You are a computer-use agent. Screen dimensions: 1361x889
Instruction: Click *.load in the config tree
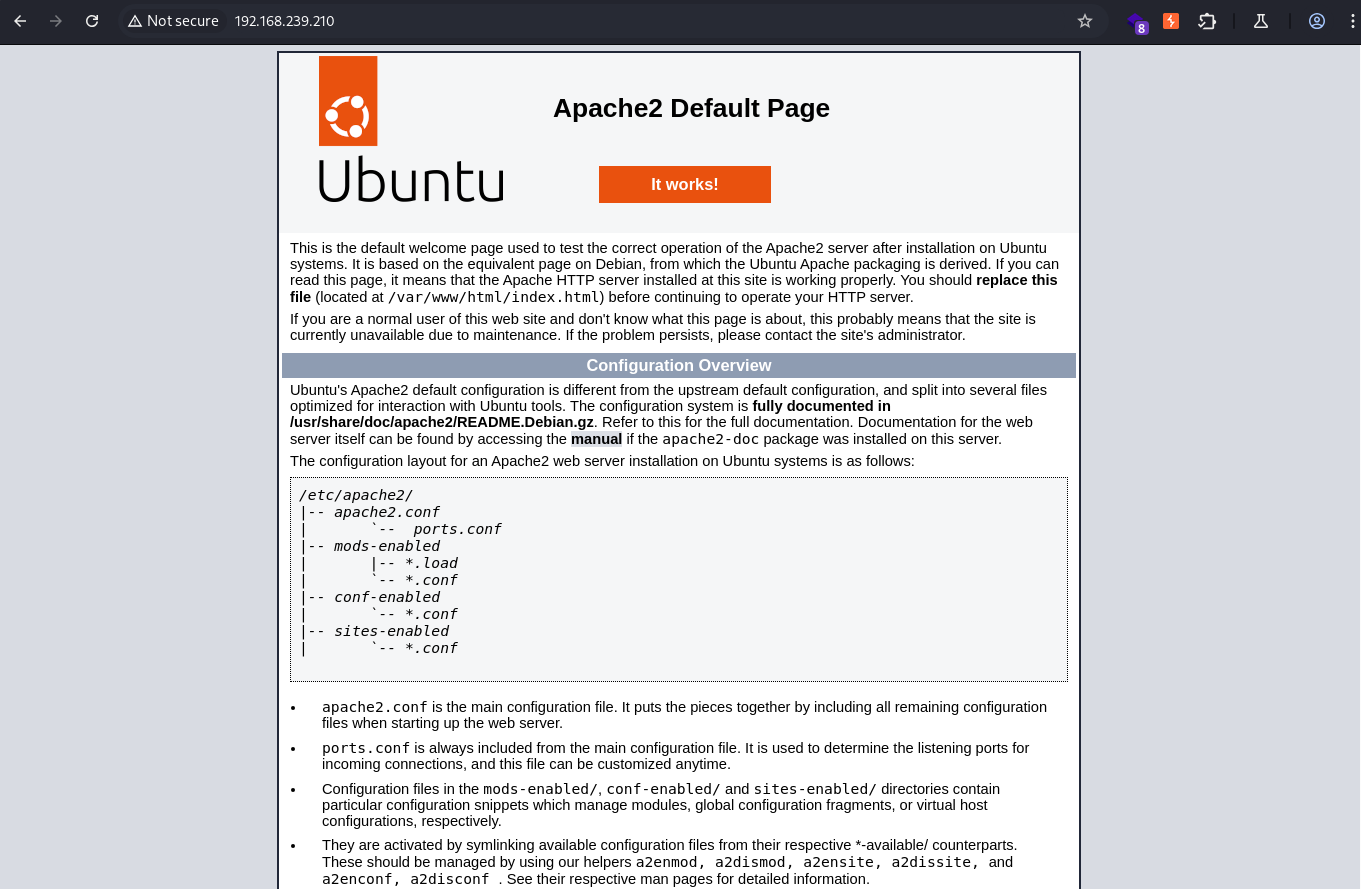(x=431, y=563)
